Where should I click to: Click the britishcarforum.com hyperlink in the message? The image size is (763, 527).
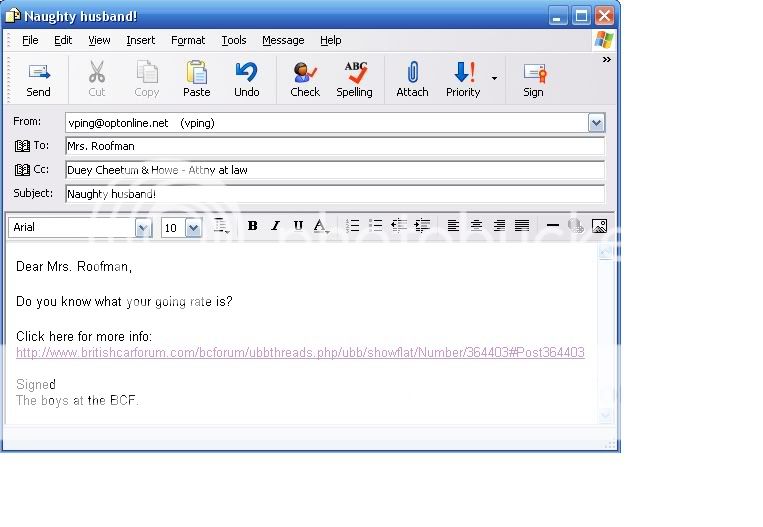click(300, 353)
